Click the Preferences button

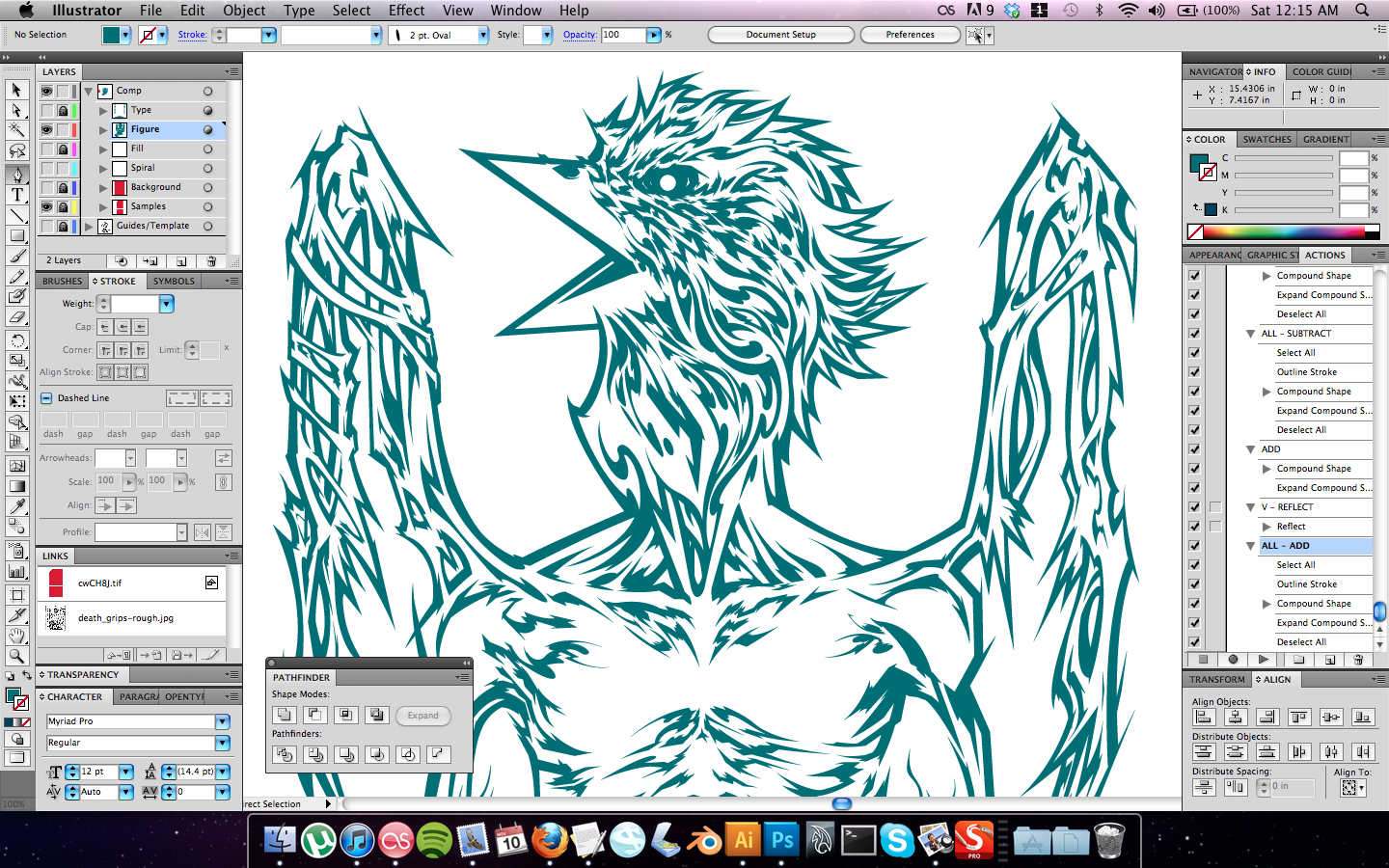[910, 35]
